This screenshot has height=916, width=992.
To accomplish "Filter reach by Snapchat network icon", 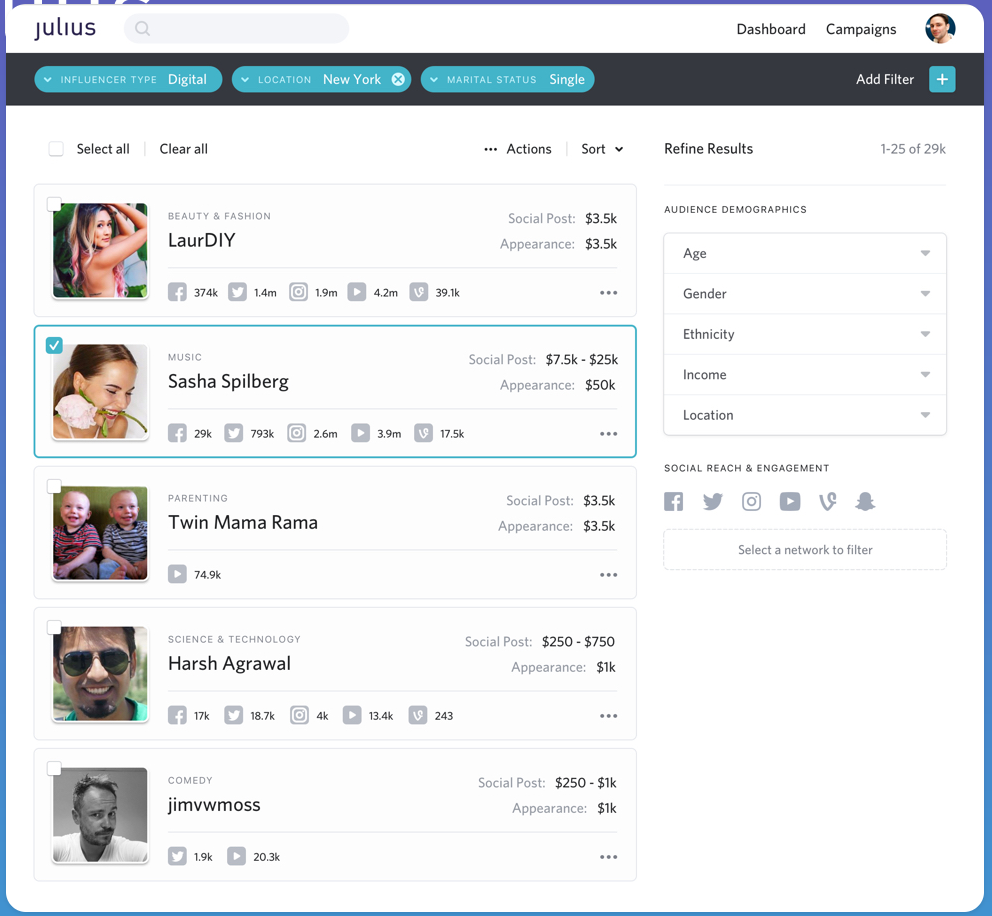I will [x=865, y=502].
